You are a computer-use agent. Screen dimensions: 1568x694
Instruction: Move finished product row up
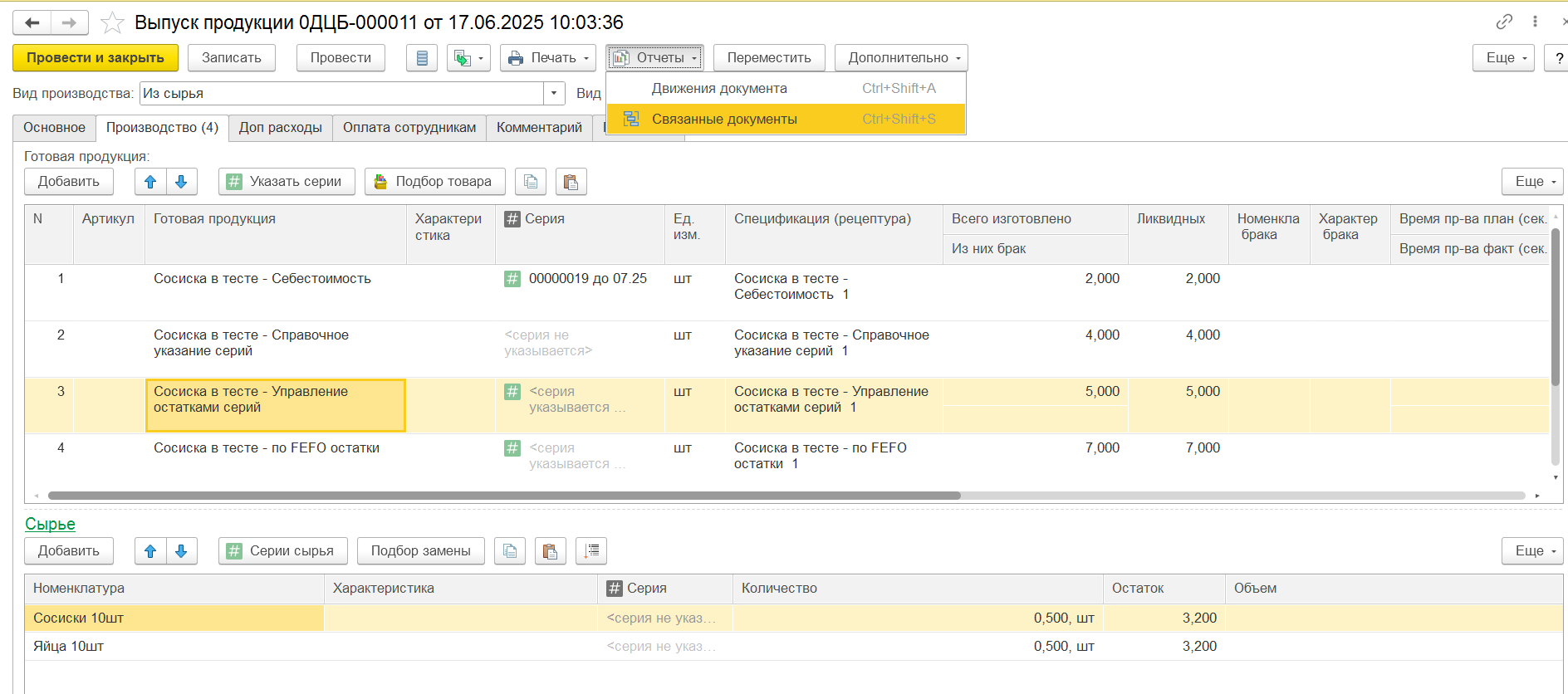(150, 182)
